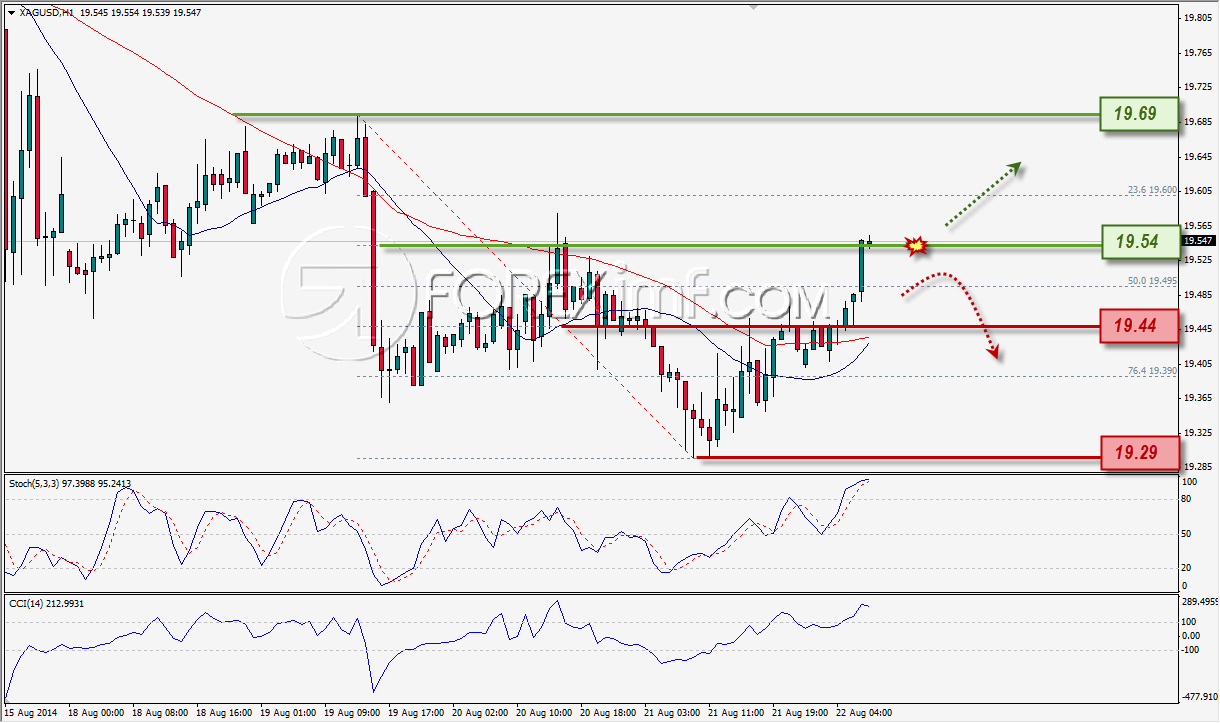
Task: Click the 21 Aug 19:00 time label
Action: tap(802, 713)
